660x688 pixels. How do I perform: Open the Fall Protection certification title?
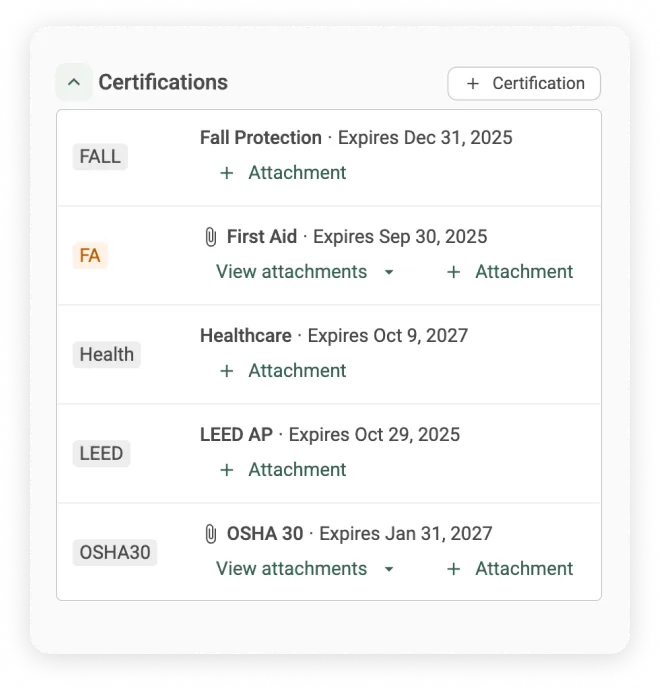[x=261, y=138]
